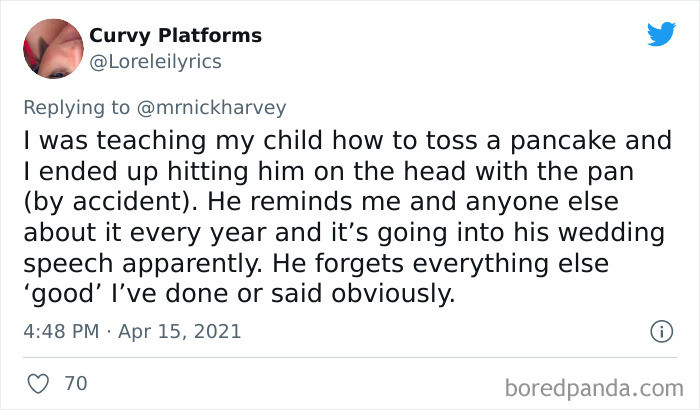The width and height of the screenshot is (700, 410).
Task: Open Curvy Platforms' profile picture
Action: point(53,49)
